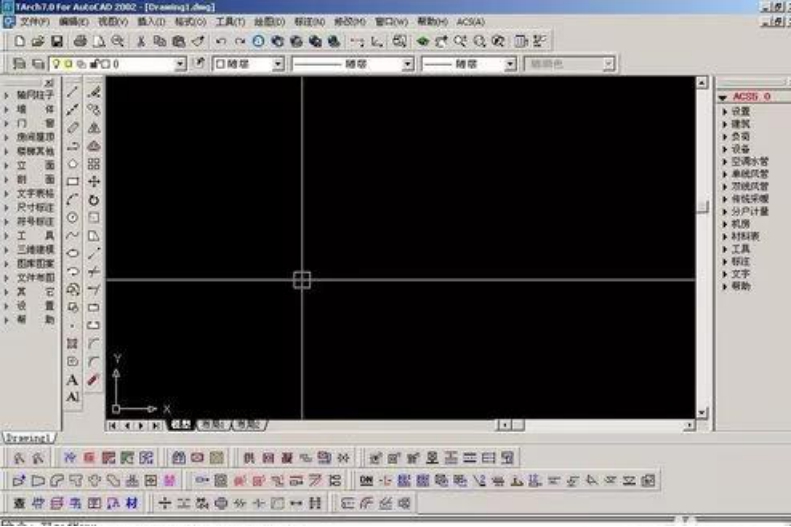Click the Print icon in top toolbar
Image resolution: width=791 pixels, height=527 pixels.
[80, 41]
